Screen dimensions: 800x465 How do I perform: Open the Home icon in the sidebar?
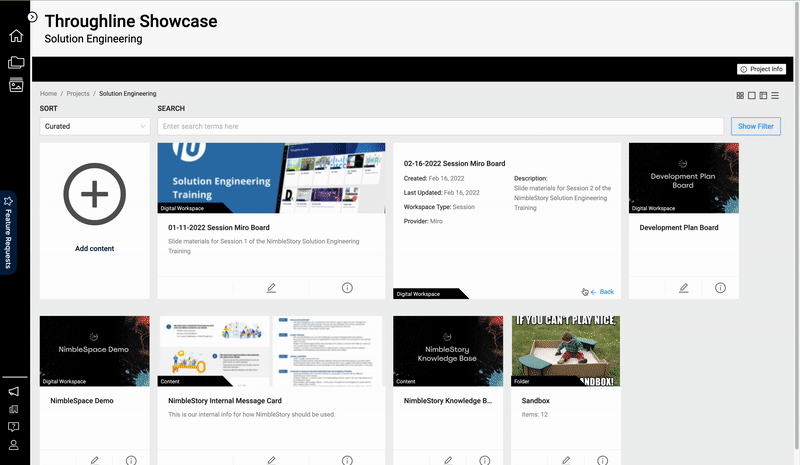(x=16, y=37)
